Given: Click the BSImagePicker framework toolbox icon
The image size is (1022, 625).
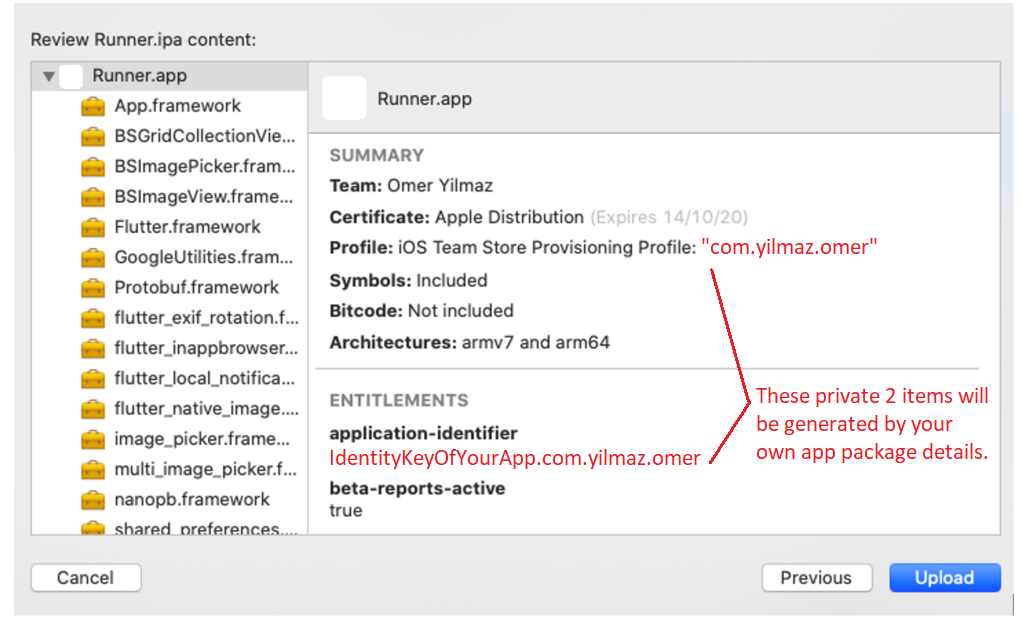Looking at the screenshot, I should [x=93, y=166].
